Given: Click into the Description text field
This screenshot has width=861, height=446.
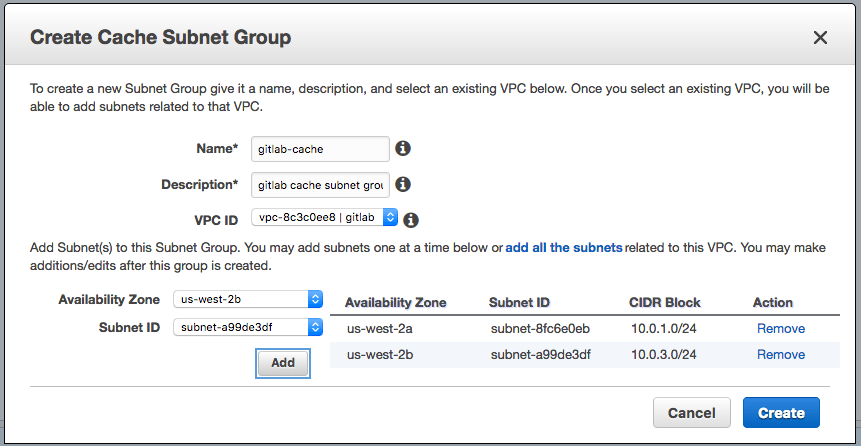Looking at the screenshot, I should [319, 185].
